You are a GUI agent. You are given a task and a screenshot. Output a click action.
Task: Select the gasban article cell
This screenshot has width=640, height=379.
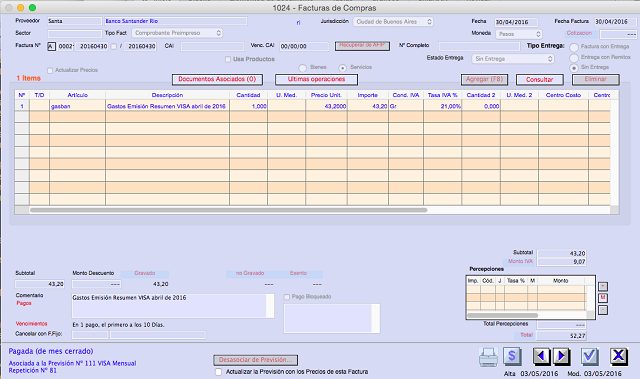(78, 106)
